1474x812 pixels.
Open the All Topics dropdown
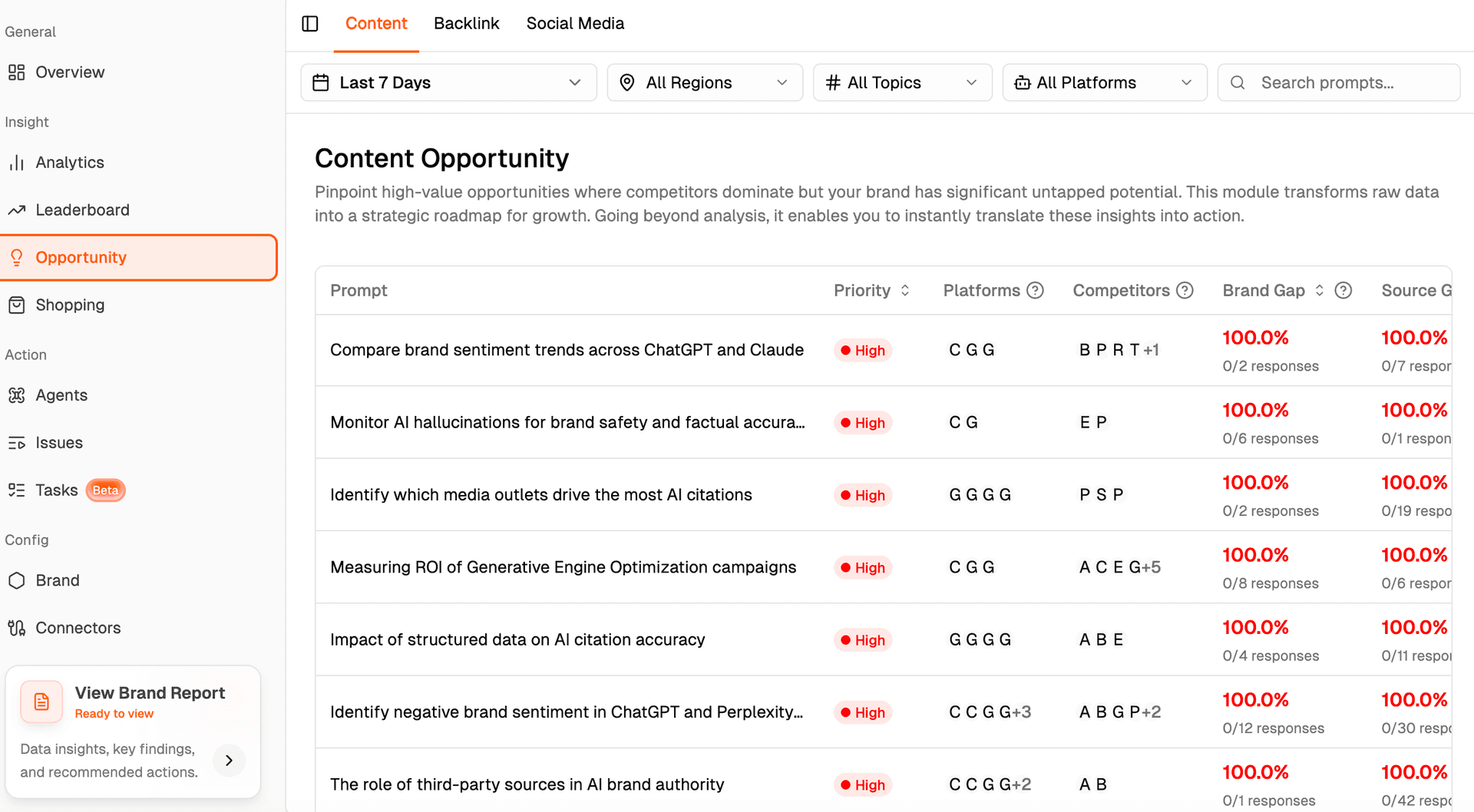pyautogui.click(x=903, y=83)
